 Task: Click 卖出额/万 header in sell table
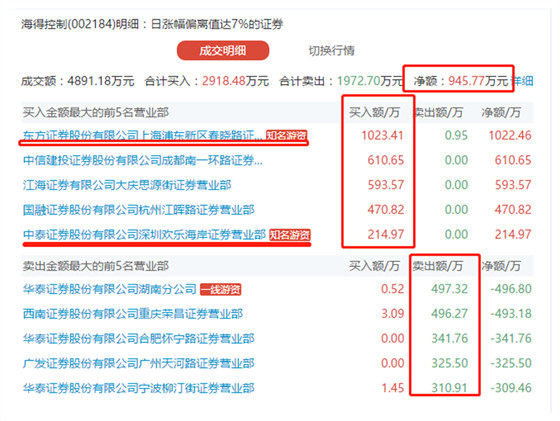438,266
